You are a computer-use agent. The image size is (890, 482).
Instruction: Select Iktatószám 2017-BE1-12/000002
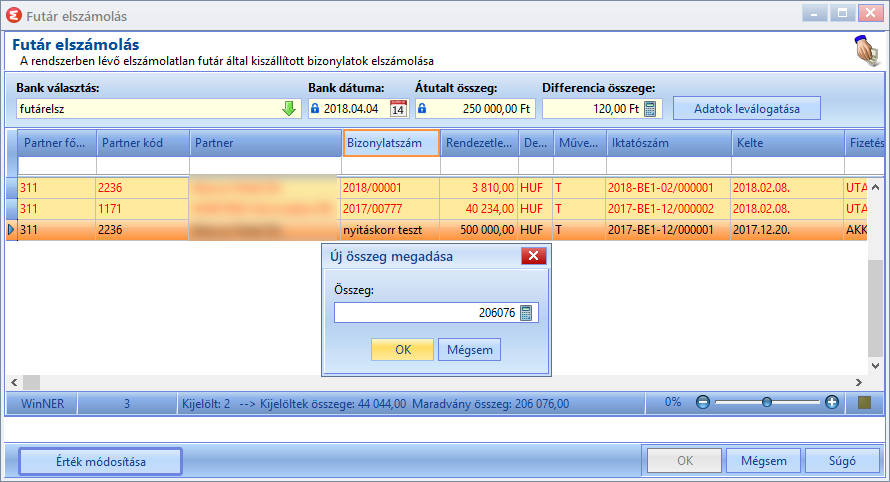[668, 209]
